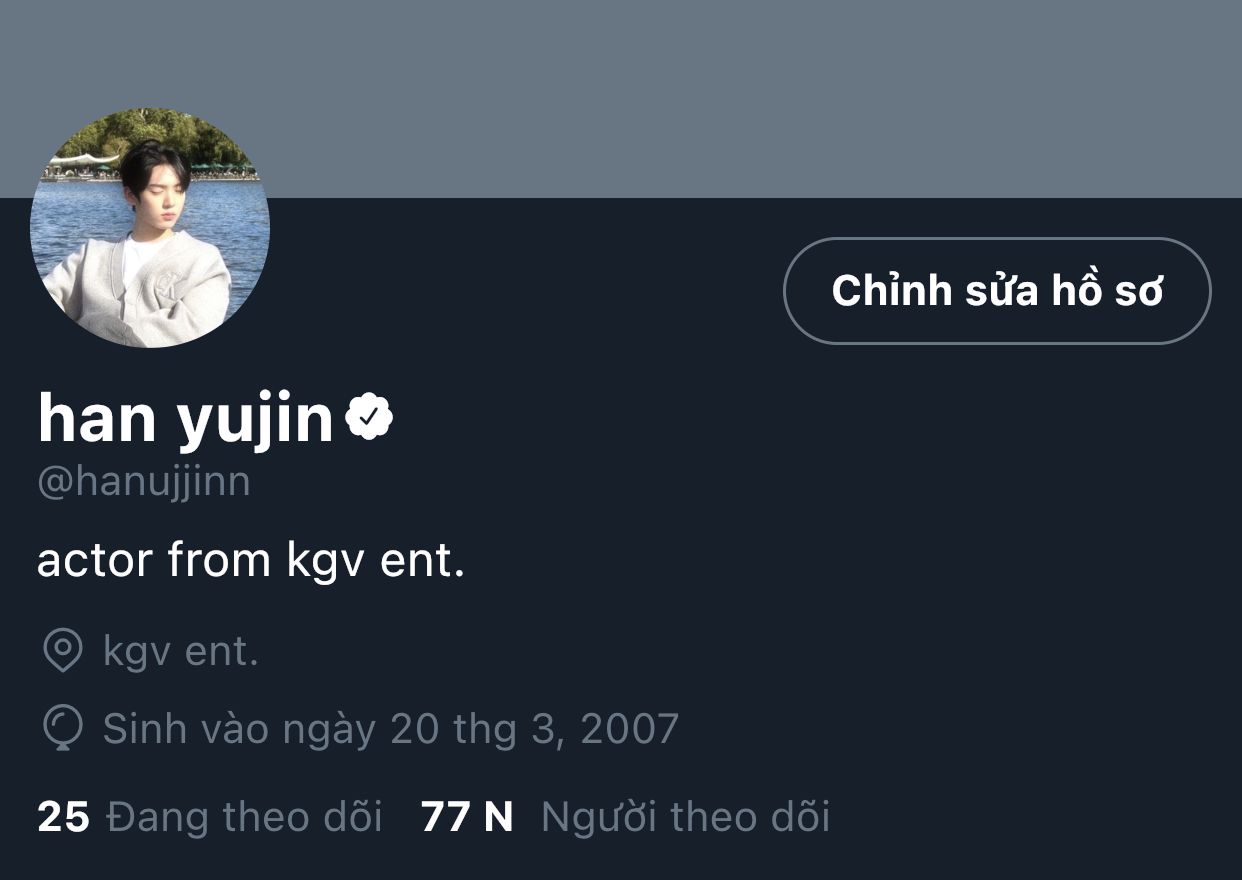The width and height of the screenshot is (1242, 880).
Task: Click the 'Chỉnh sửa hồ sơ' edit profile button
Action: (x=997, y=291)
